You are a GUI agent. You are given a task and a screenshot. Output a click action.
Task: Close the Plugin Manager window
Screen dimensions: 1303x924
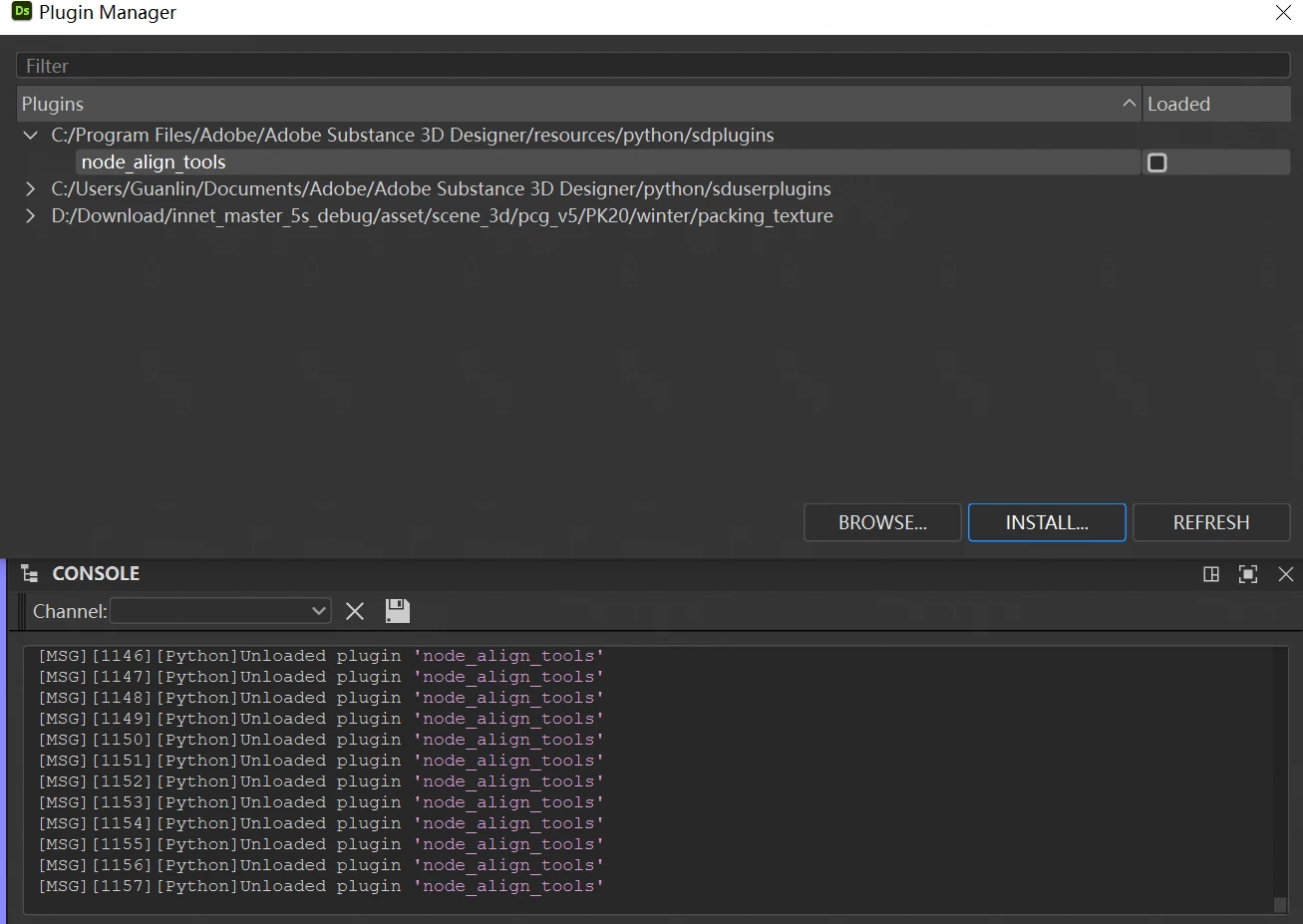tap(1284, 12)
